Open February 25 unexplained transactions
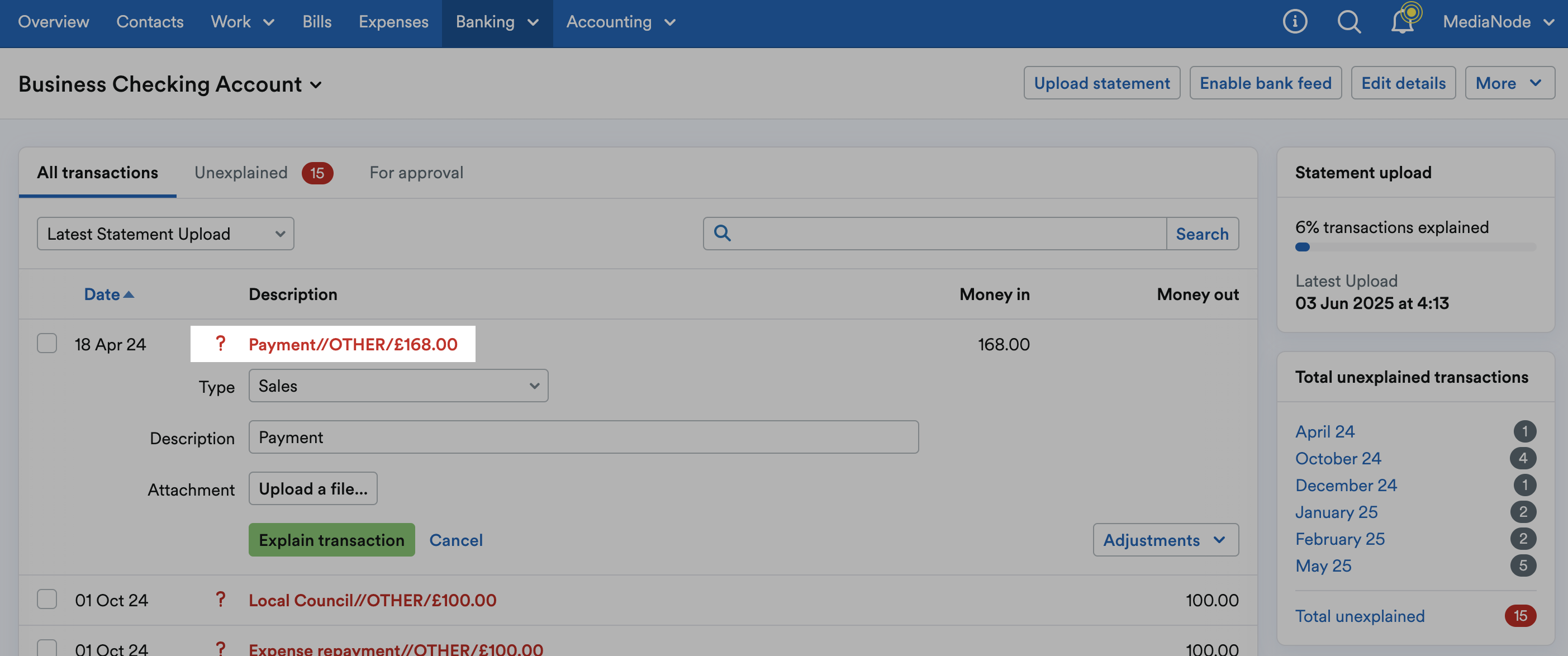1568x656 pixels. click(1340, 539)
